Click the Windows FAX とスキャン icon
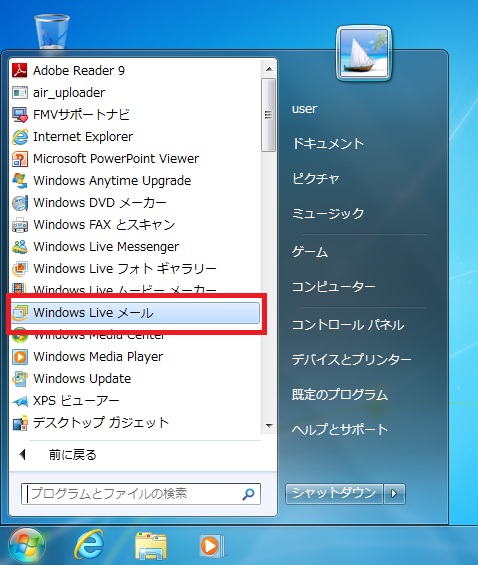The width and height of the screenshot is (478, 565). 19,225
